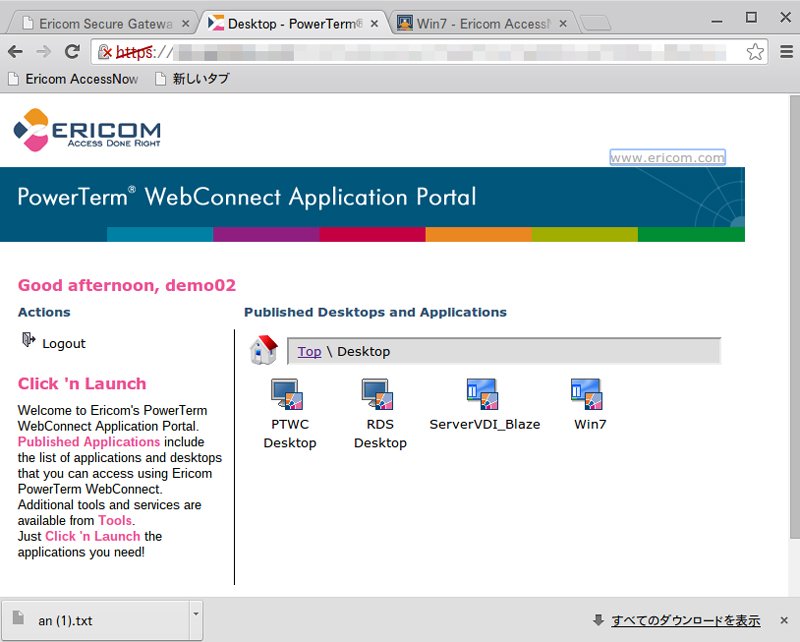Screen dimensions: 800x642
Task: Click the vertical page scrollbar
Action: pos(794,316)
